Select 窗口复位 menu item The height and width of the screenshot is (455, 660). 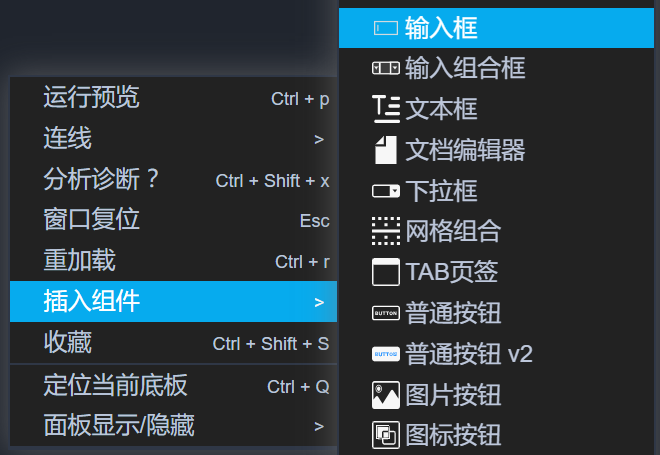point(92,220)
